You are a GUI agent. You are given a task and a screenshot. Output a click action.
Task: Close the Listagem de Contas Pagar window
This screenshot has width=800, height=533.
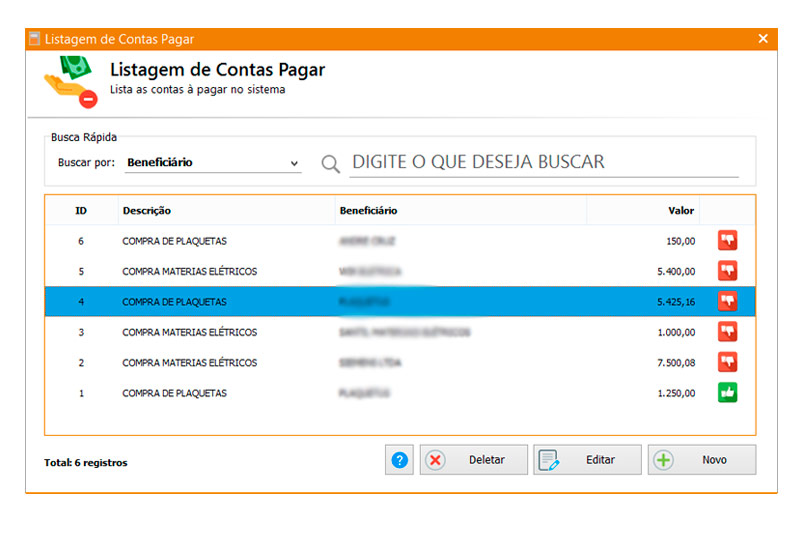(763, 39)
